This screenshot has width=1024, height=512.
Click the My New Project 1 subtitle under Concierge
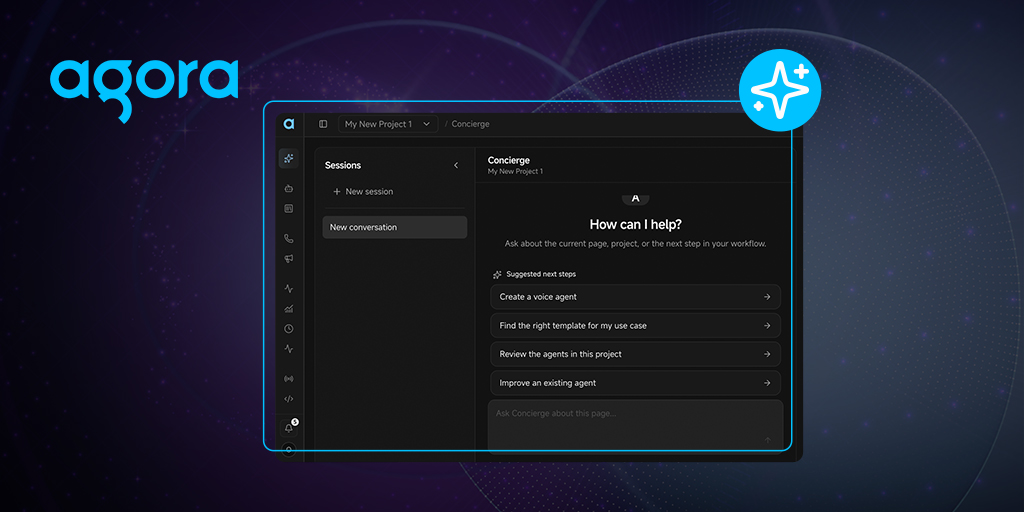click(515, 171)
